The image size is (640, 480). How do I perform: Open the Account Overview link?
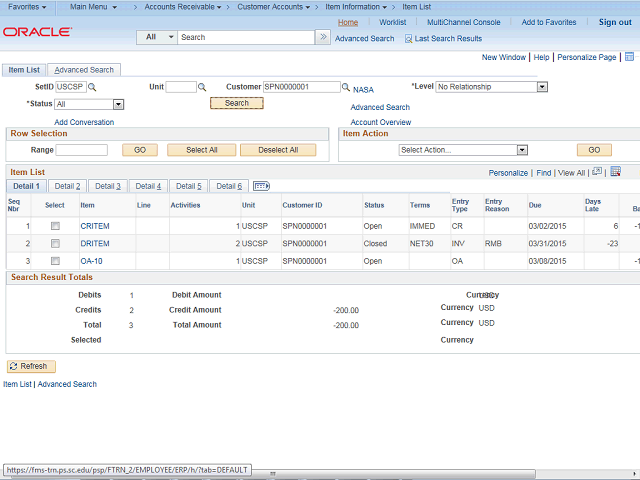pos(380,122)
